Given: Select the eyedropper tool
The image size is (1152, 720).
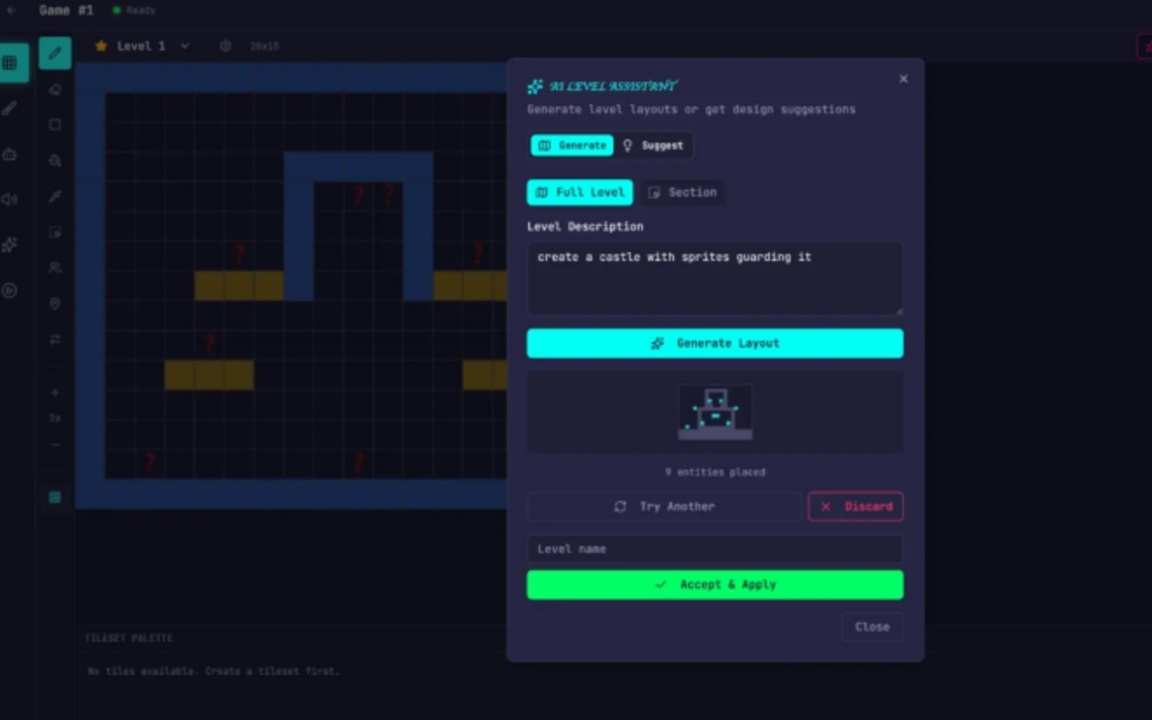Looking at the screenshot, I should [x=55, y=197].
